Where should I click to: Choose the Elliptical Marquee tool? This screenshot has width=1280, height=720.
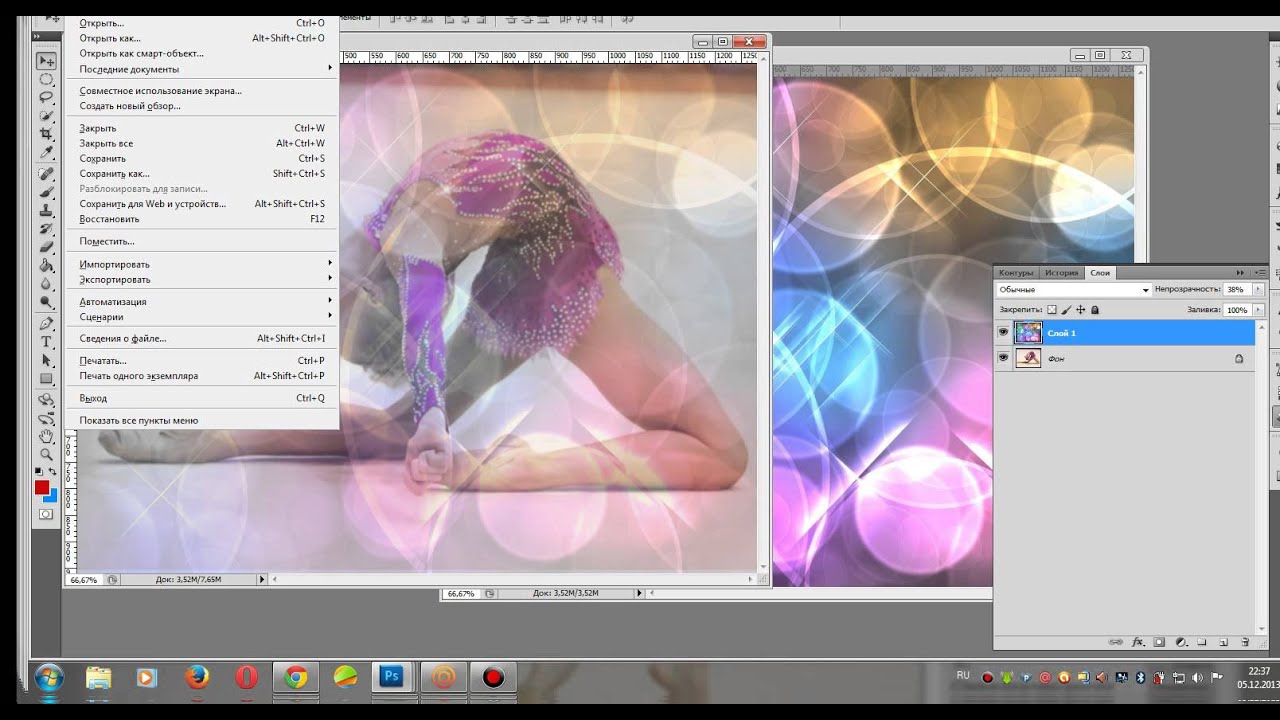[x=46, y=79]
